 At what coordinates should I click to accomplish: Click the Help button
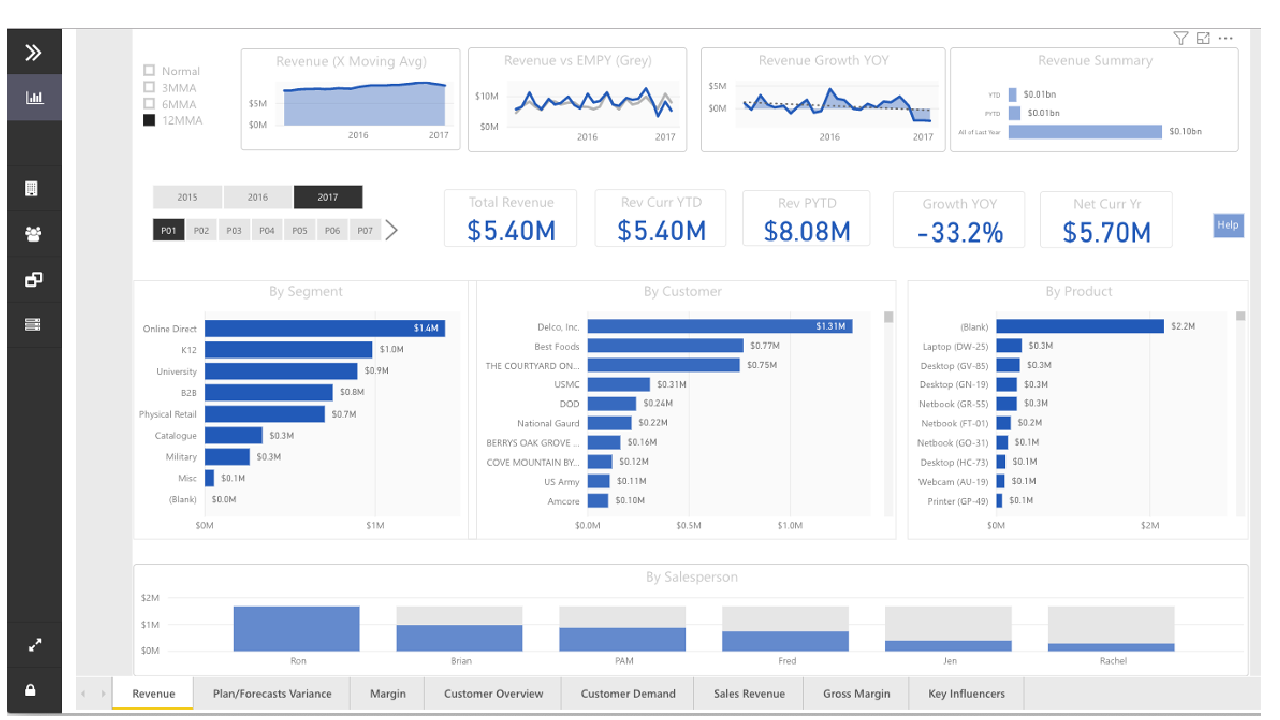tap(1228, 225)
